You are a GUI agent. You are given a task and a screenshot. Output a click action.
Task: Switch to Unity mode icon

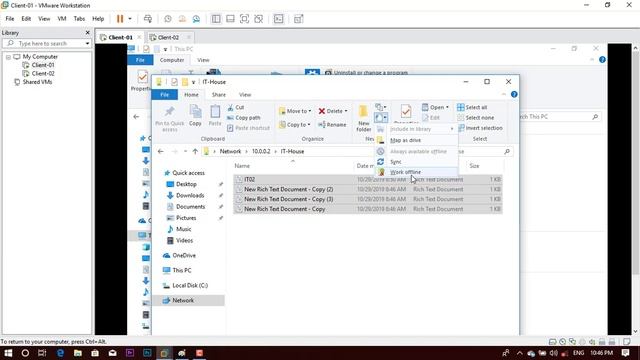point(258,19)
